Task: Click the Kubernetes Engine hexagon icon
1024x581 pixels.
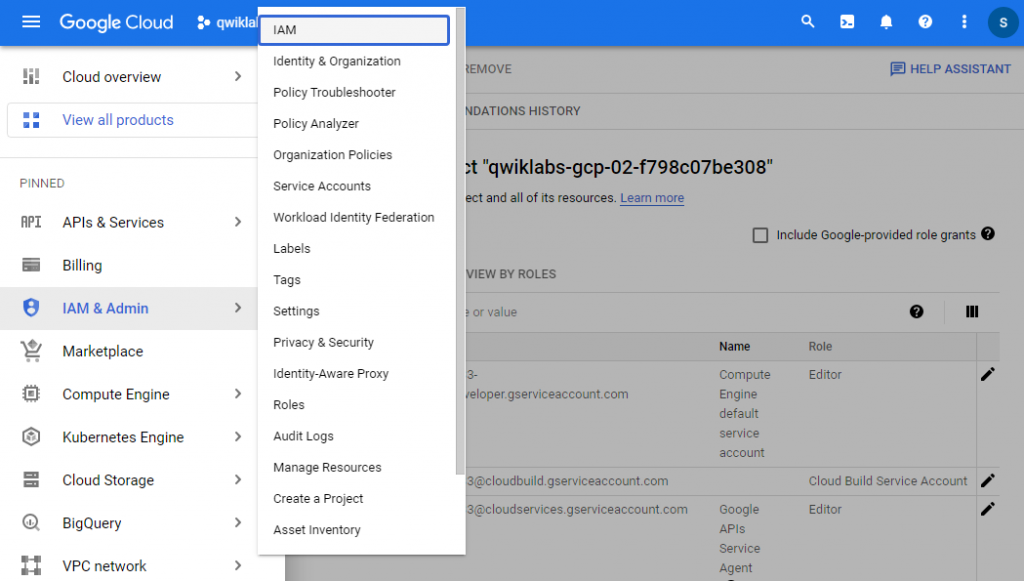Action: click(x=31, y=437)
